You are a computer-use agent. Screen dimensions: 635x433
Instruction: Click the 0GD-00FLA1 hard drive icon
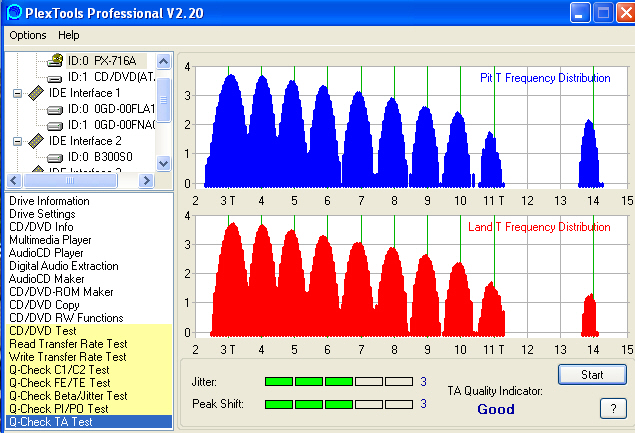click(55, 110)
